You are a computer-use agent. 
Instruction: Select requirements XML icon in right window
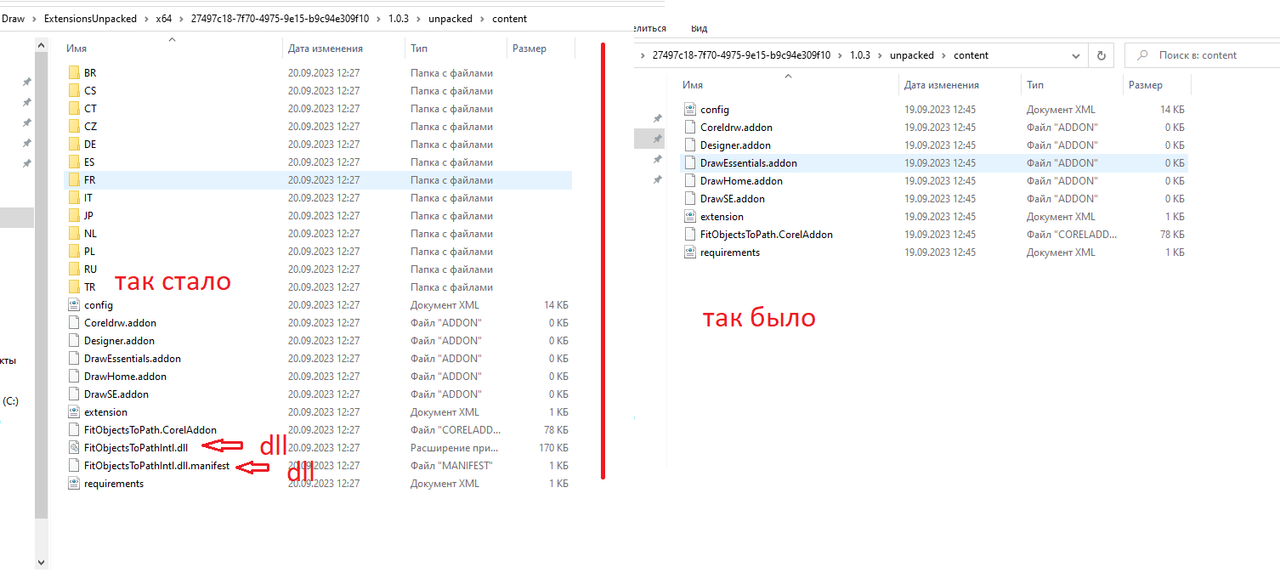(690, 253)
